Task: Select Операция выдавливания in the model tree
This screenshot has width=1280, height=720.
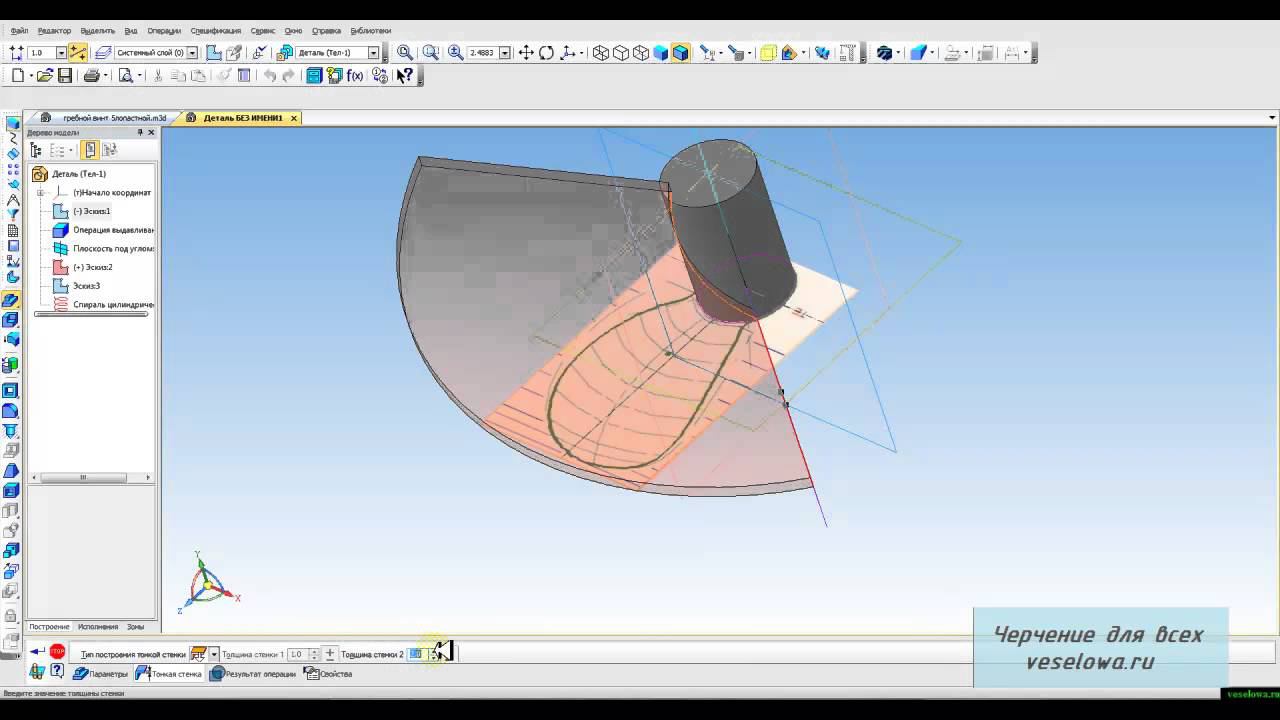Action: (113, 230)
